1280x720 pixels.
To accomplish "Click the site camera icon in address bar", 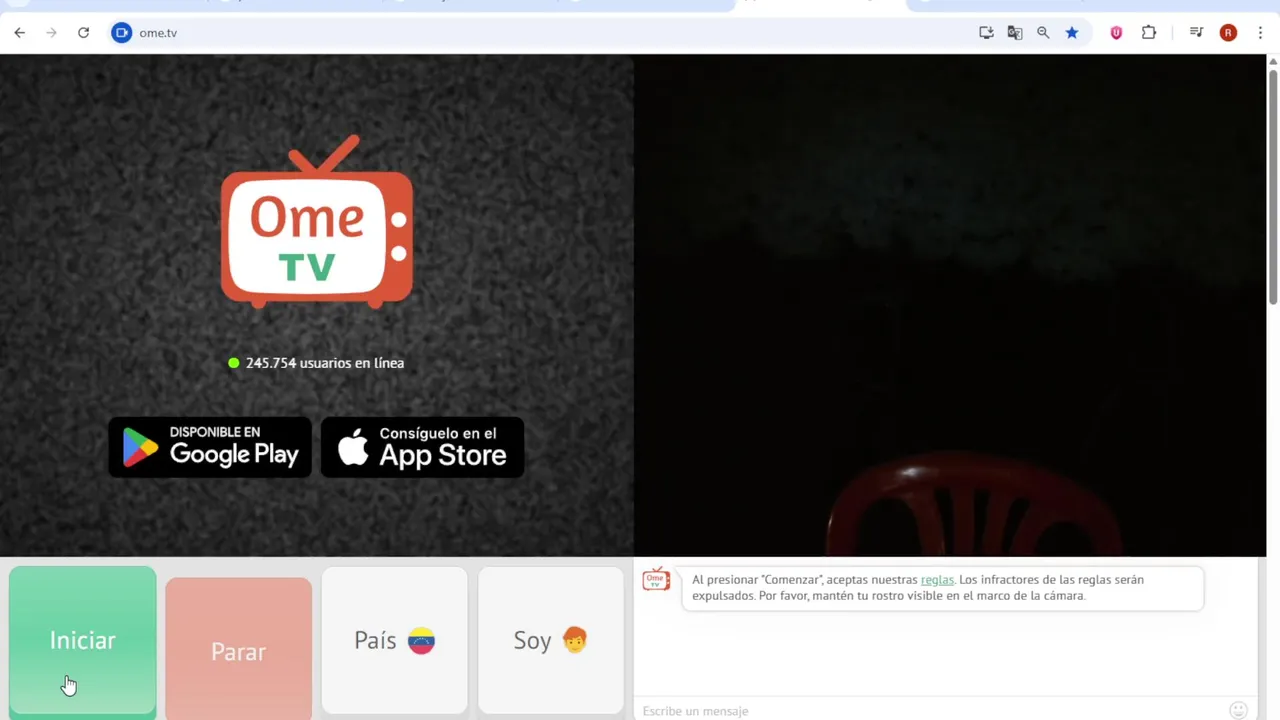I will tap(121, 33).
